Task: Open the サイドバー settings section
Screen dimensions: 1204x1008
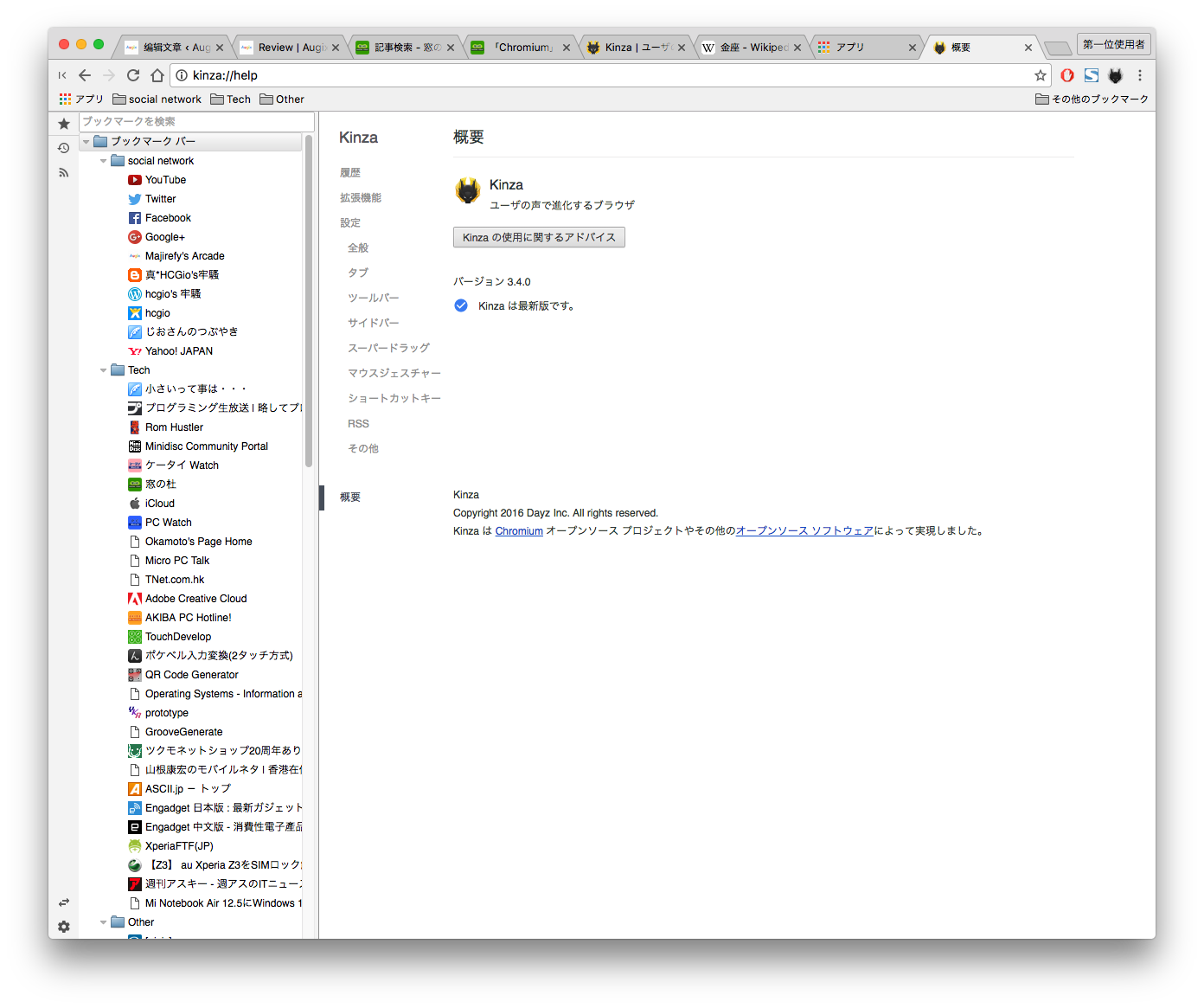Action: (x=374, y=323)
